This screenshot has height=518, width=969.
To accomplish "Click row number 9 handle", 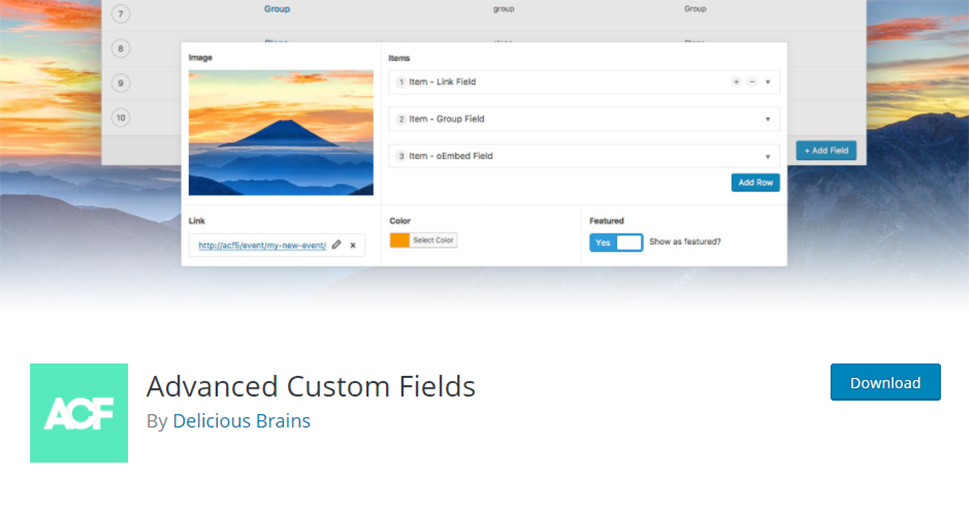I will (x=121, y=83).
